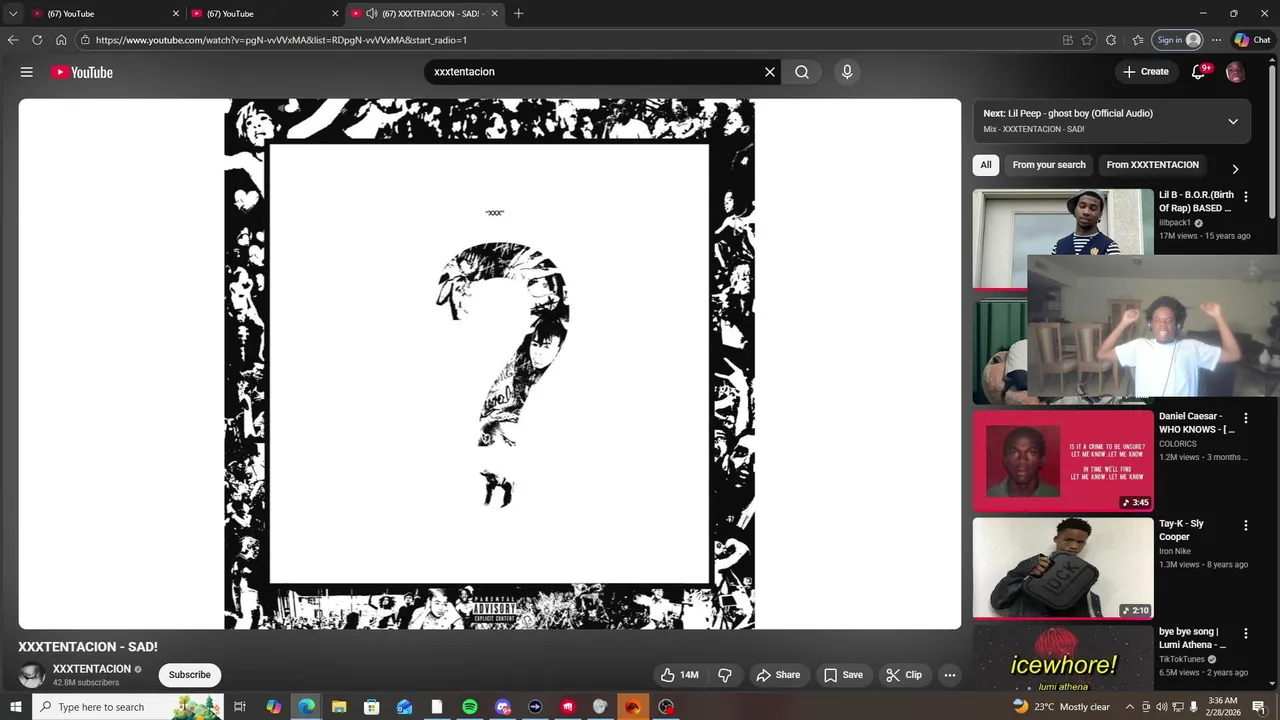
Task: Clear the xxxtentacion search text
Action: (x=770, y=72)
